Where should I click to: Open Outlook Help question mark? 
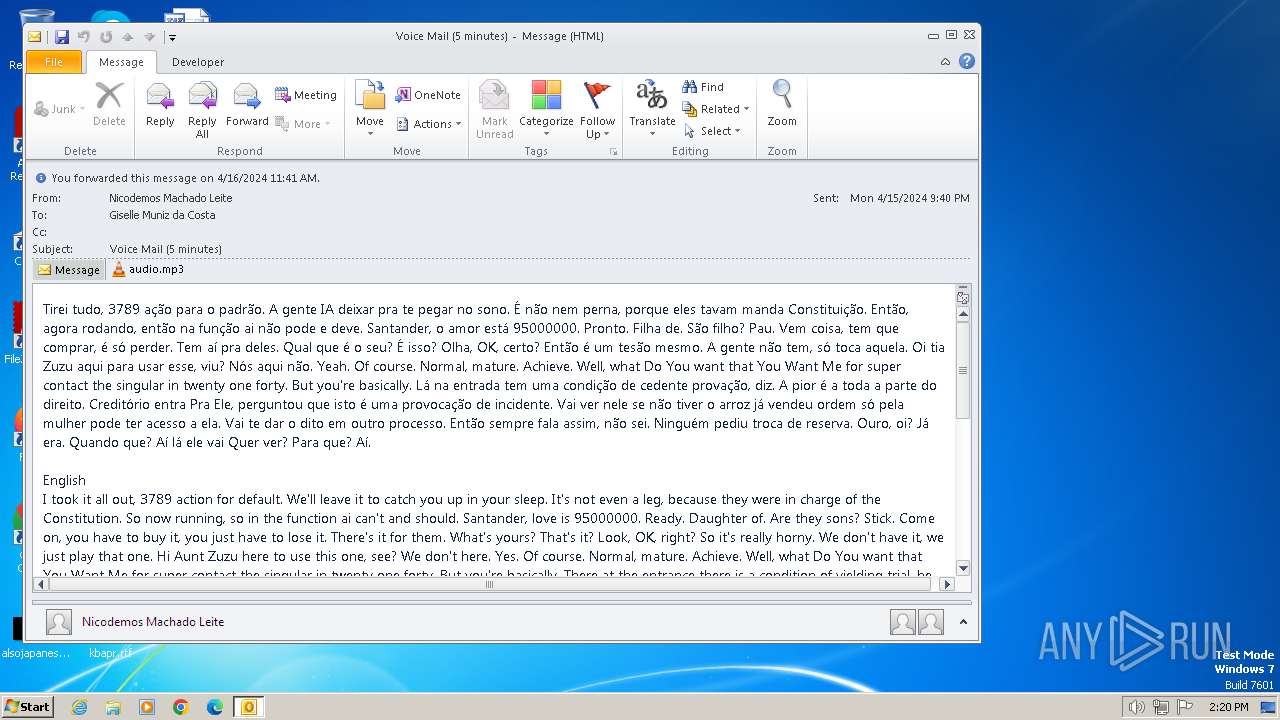[967, 61]
